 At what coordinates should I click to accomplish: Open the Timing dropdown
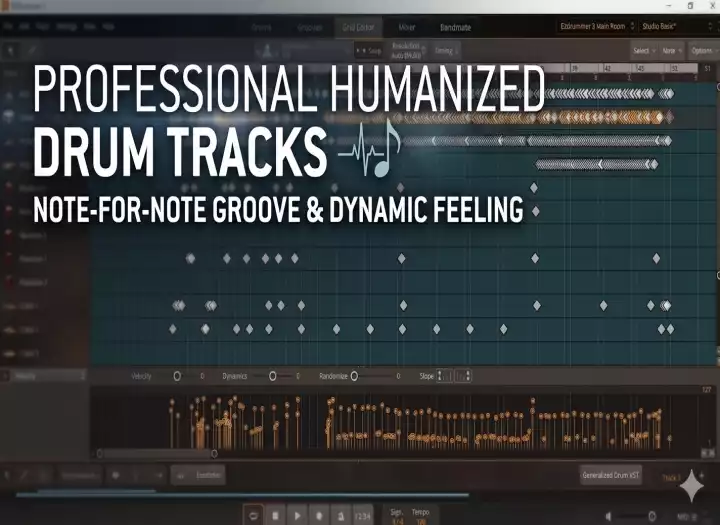pyautogui.click(x=446, y=51)
